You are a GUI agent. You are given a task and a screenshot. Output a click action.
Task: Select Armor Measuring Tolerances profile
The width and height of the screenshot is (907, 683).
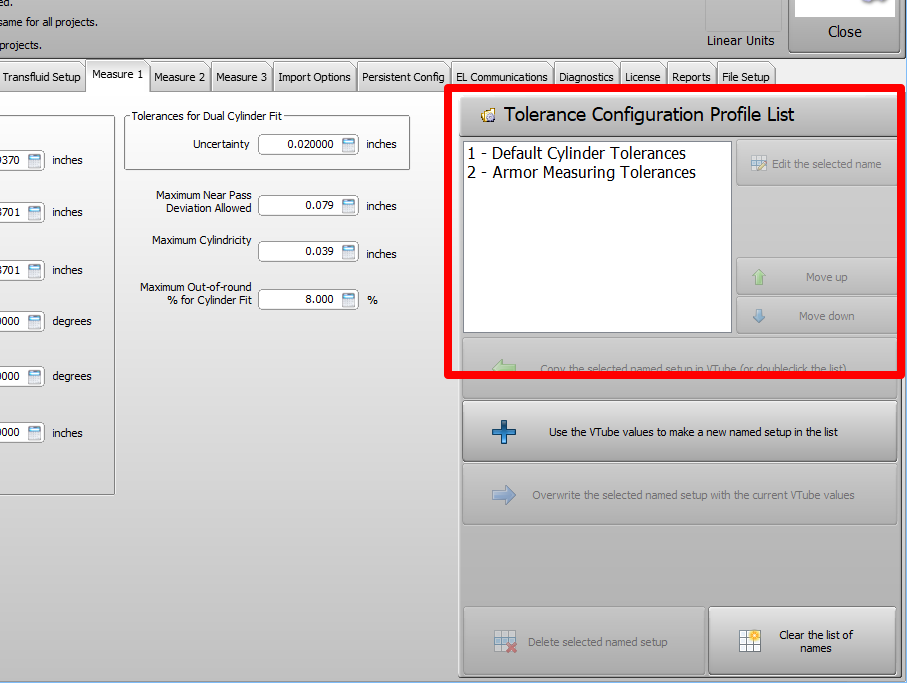click(x=582, y=173)
